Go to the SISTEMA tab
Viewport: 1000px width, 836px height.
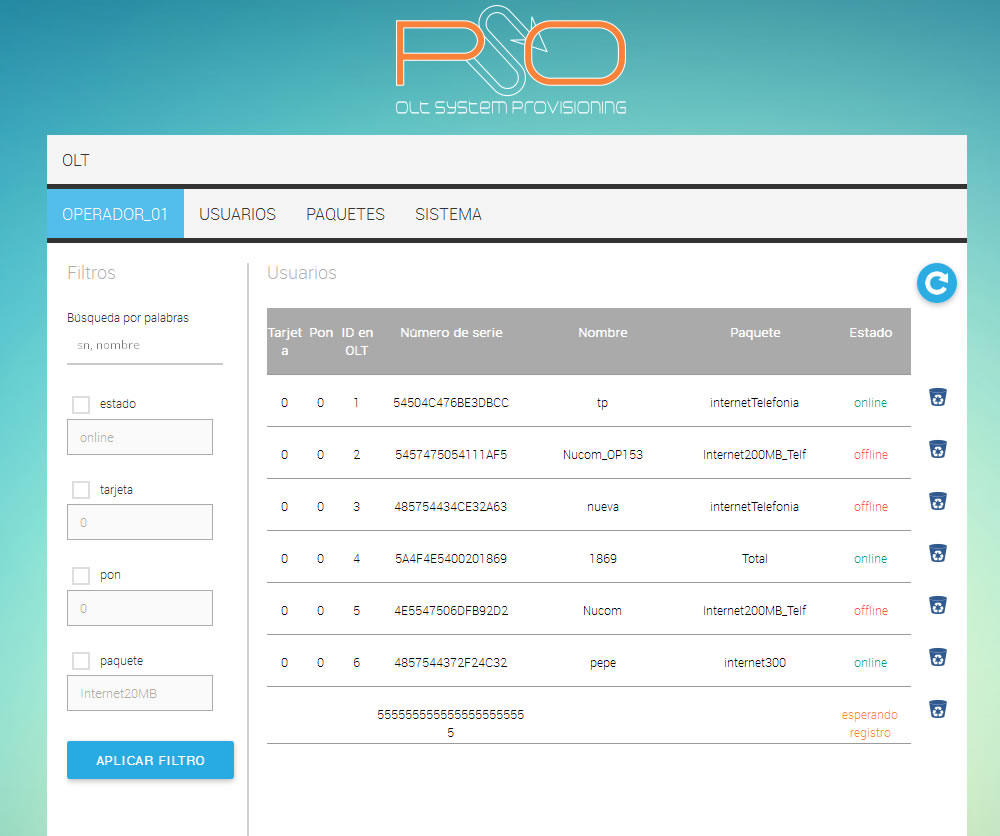pos(448,214)
